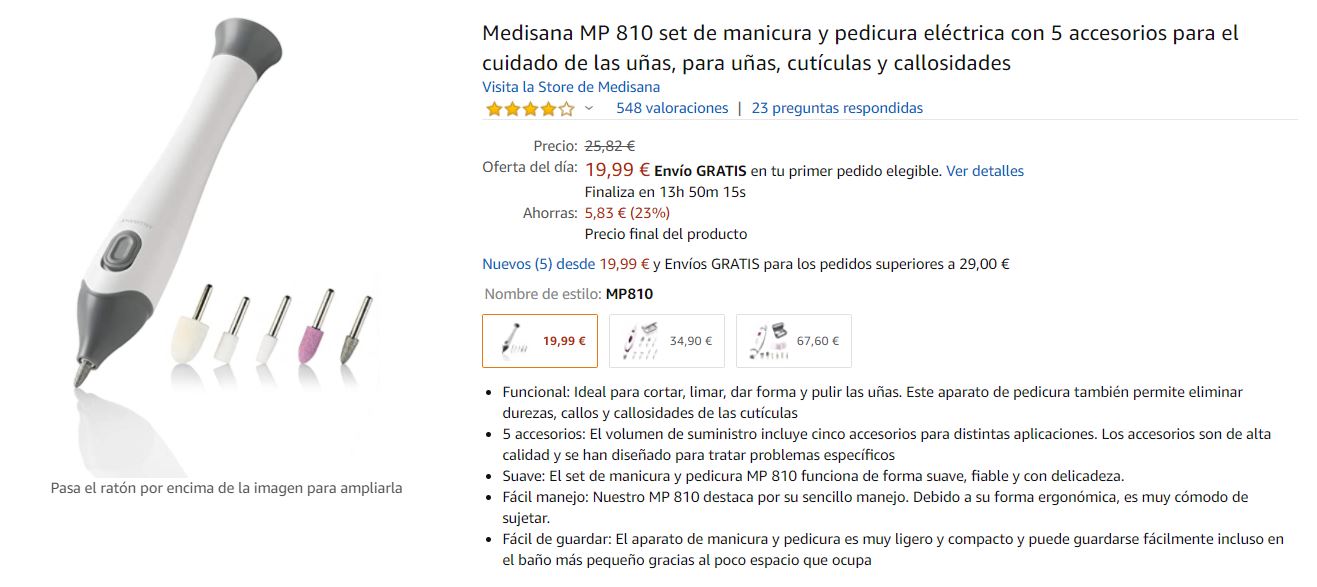Open Ver detalles shipping link

(x=985, y=171)
